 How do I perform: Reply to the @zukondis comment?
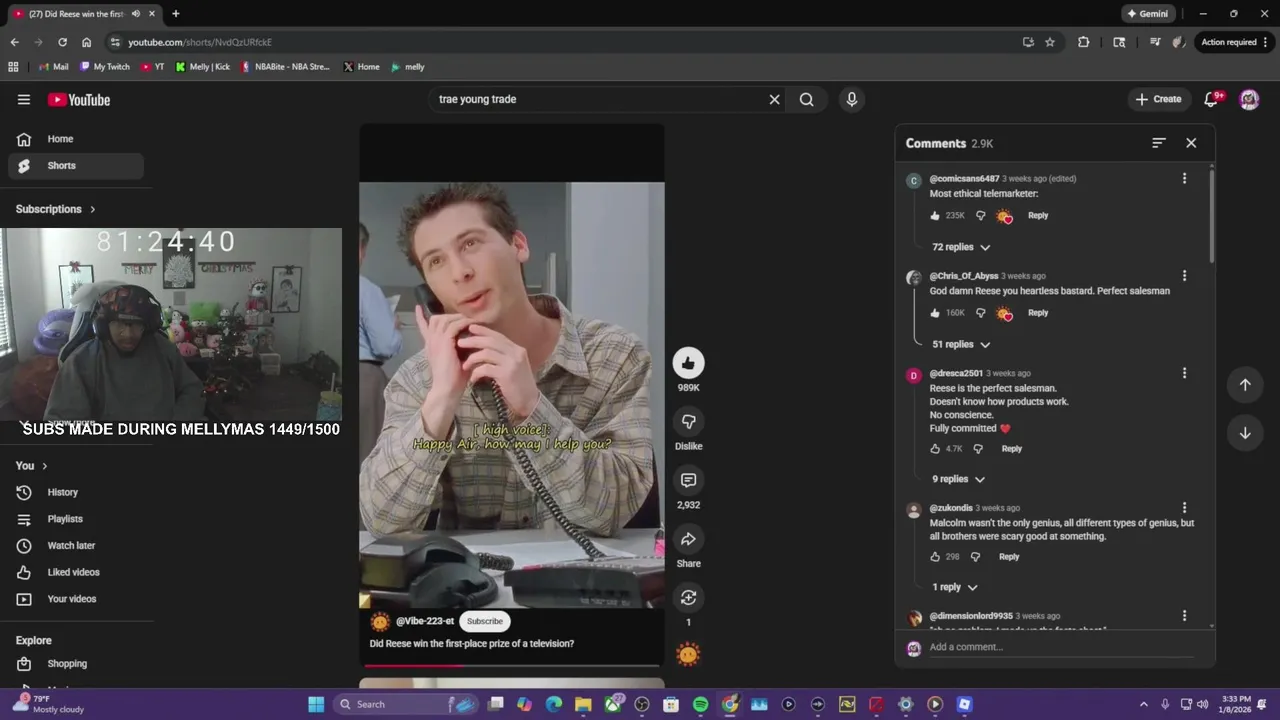[x=1009, y=557]
